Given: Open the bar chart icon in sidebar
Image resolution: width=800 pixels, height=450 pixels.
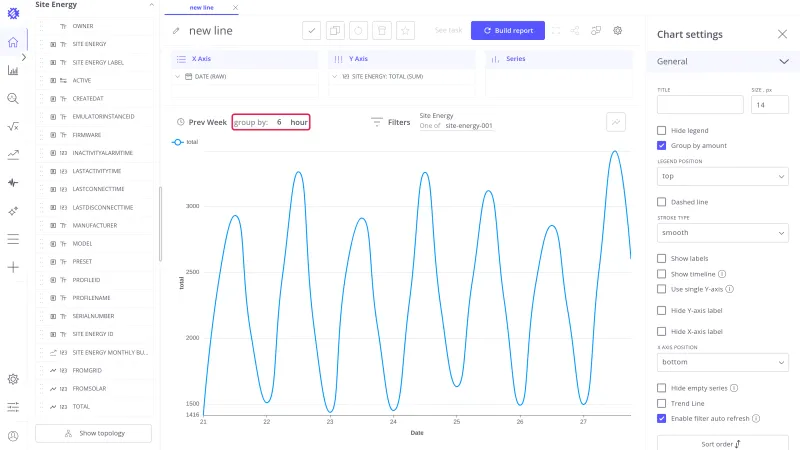Looking at the screenshot, I should tap(13, 70).
